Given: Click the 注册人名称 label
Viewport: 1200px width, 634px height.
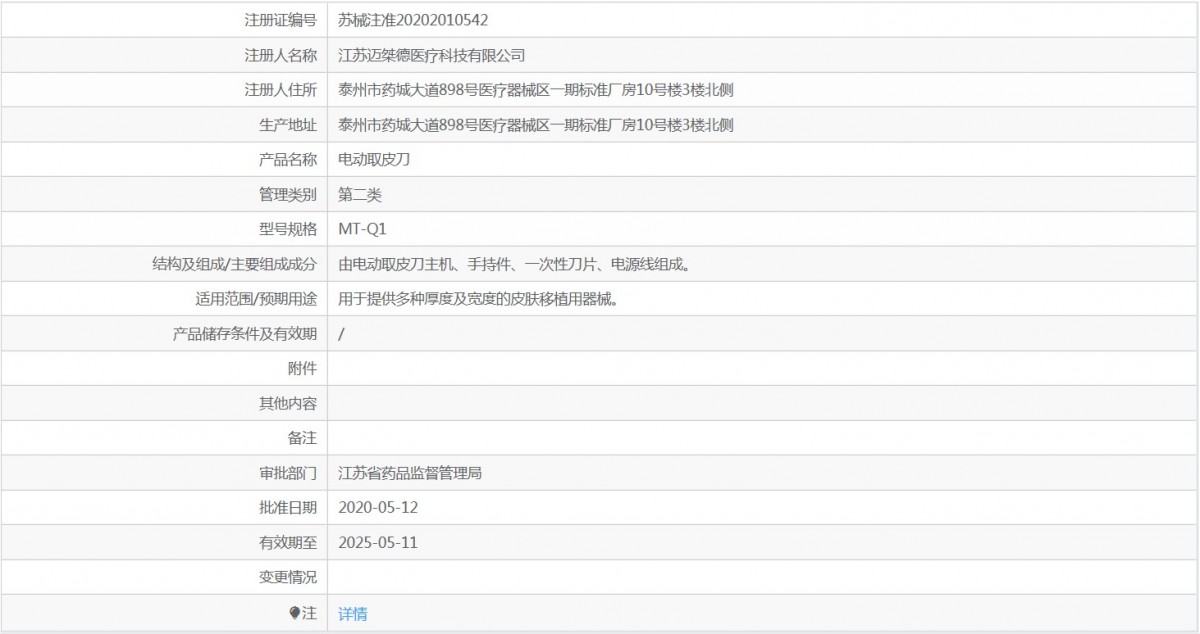Looking at the screenshot, I should (x=281, y=55).
